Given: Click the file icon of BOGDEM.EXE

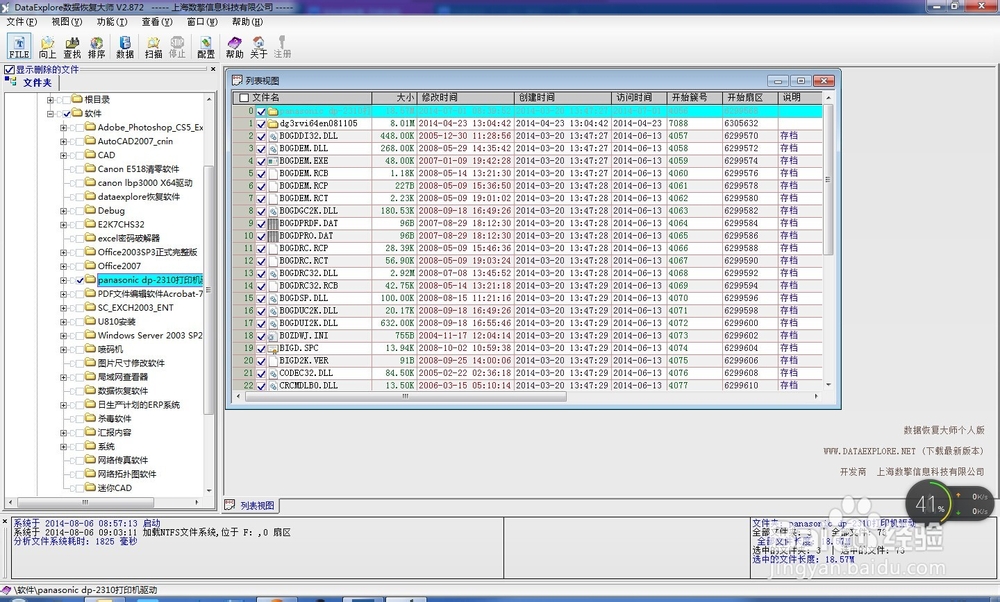Looking at the screenshot, I should 273,161.
